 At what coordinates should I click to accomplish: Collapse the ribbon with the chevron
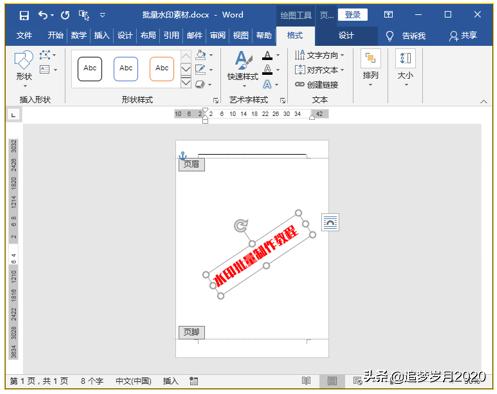click(x=484, y=101)
